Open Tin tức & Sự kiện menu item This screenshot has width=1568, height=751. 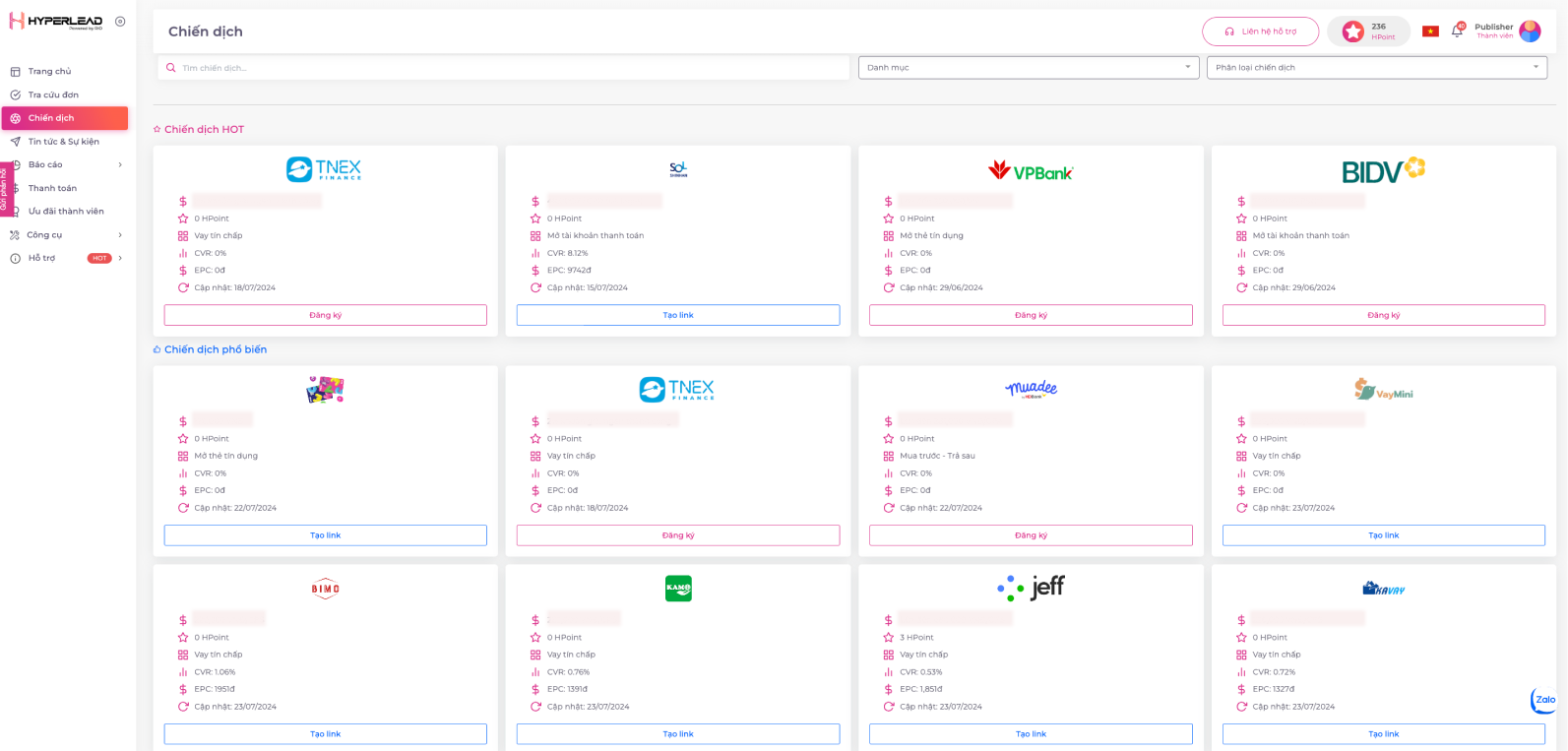click(x=65, y=142)
